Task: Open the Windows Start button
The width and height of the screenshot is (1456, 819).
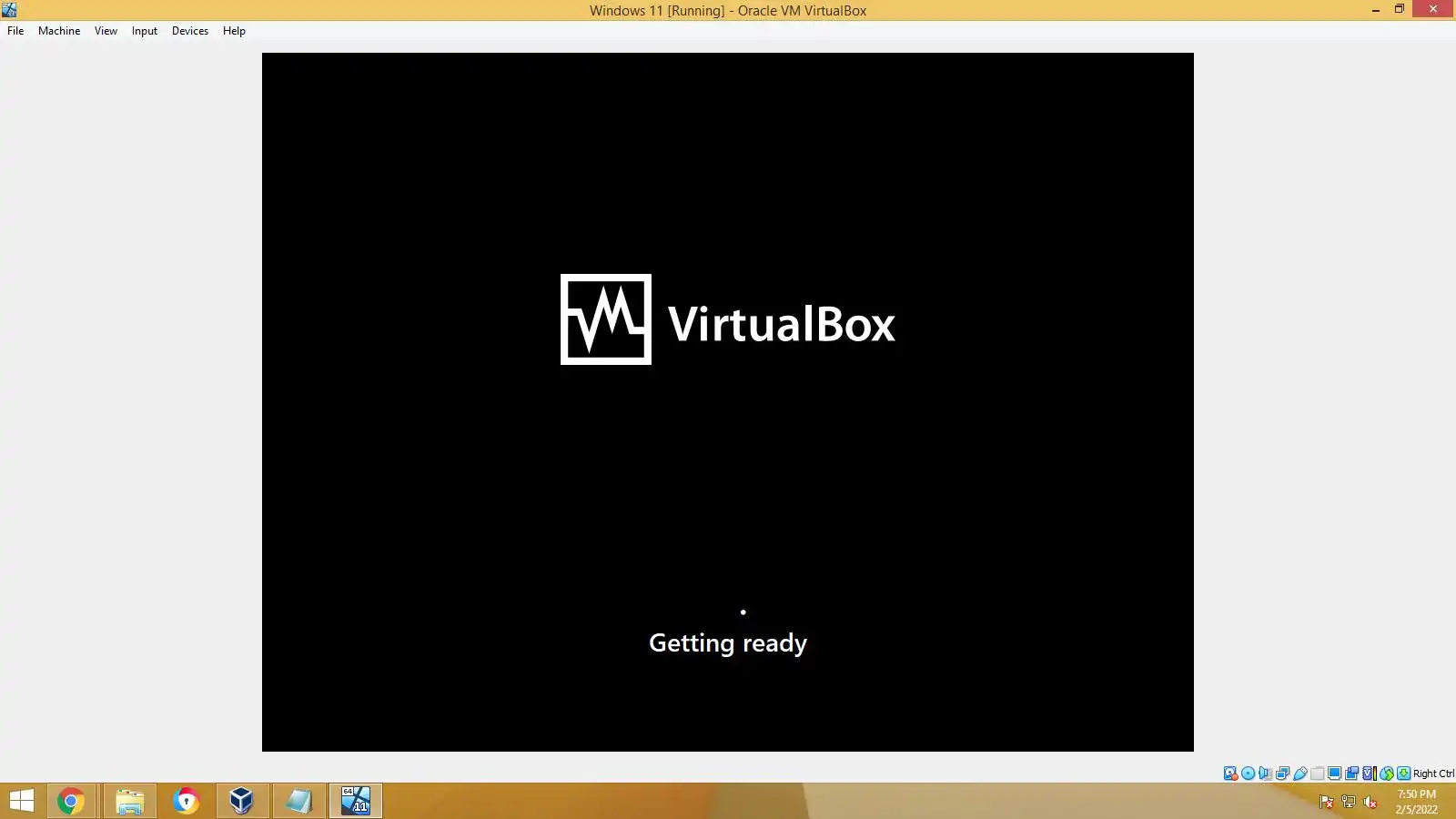Action: 21,801
